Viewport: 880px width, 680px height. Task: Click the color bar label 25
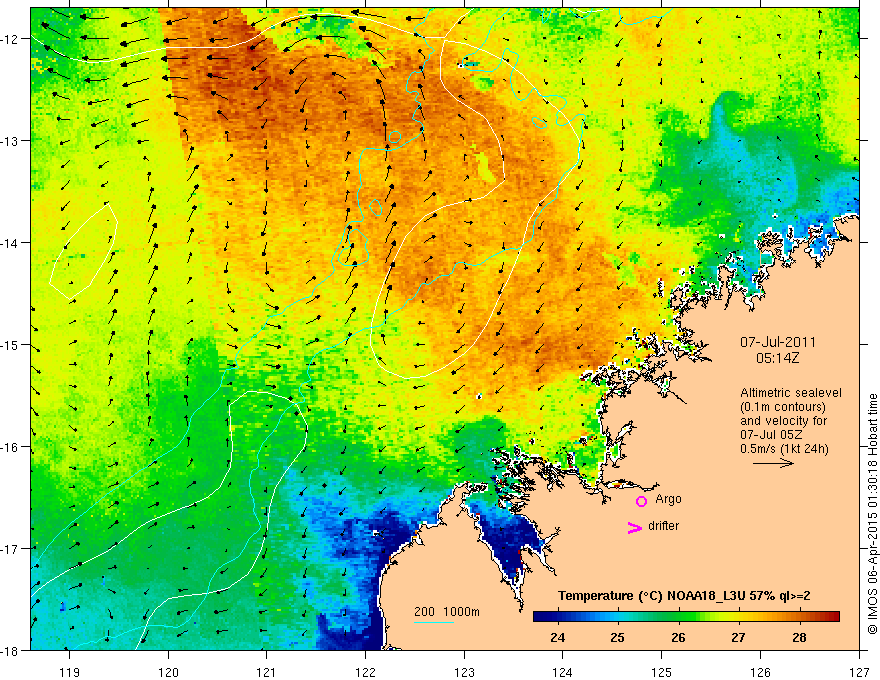617,637
